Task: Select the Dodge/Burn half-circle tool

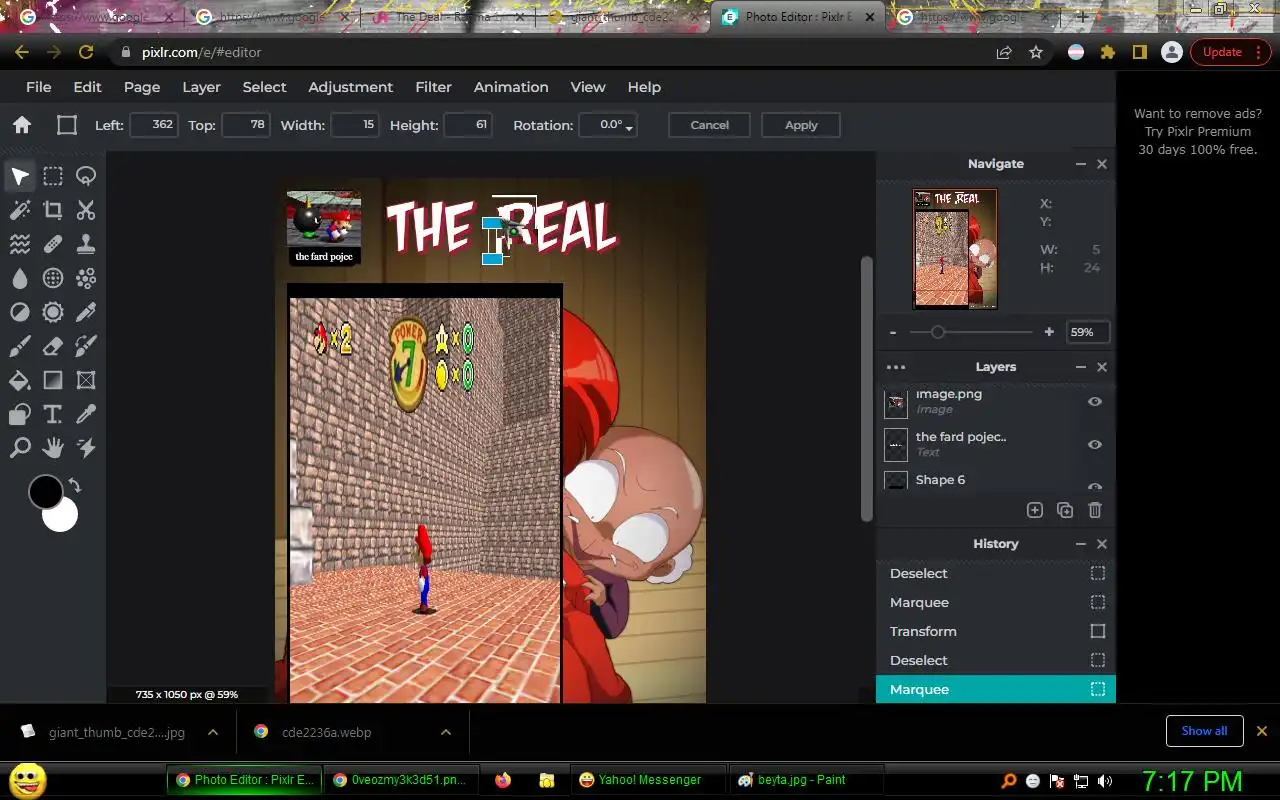Action: point(20,313)
